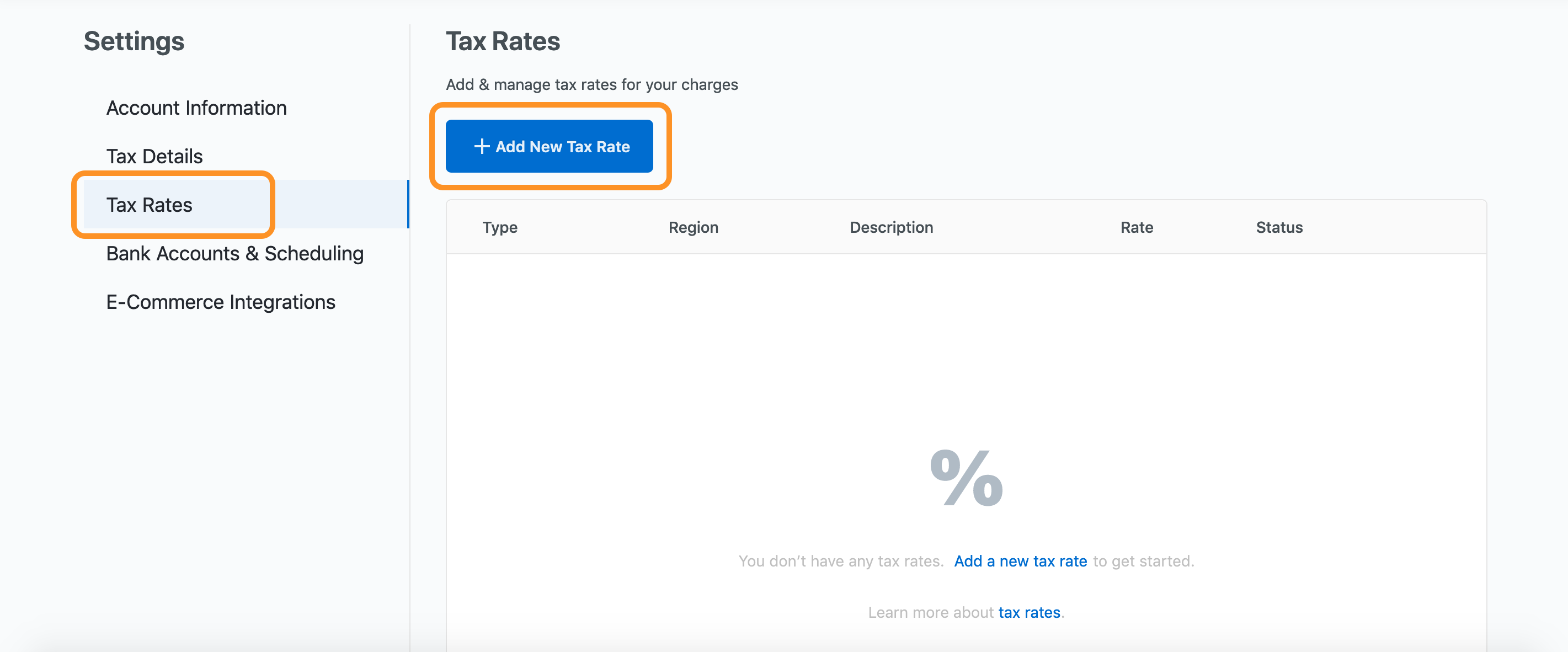Click the plus icon on Add New Tax Rate
Screen dimensions: 1568x652
[482, 147]
